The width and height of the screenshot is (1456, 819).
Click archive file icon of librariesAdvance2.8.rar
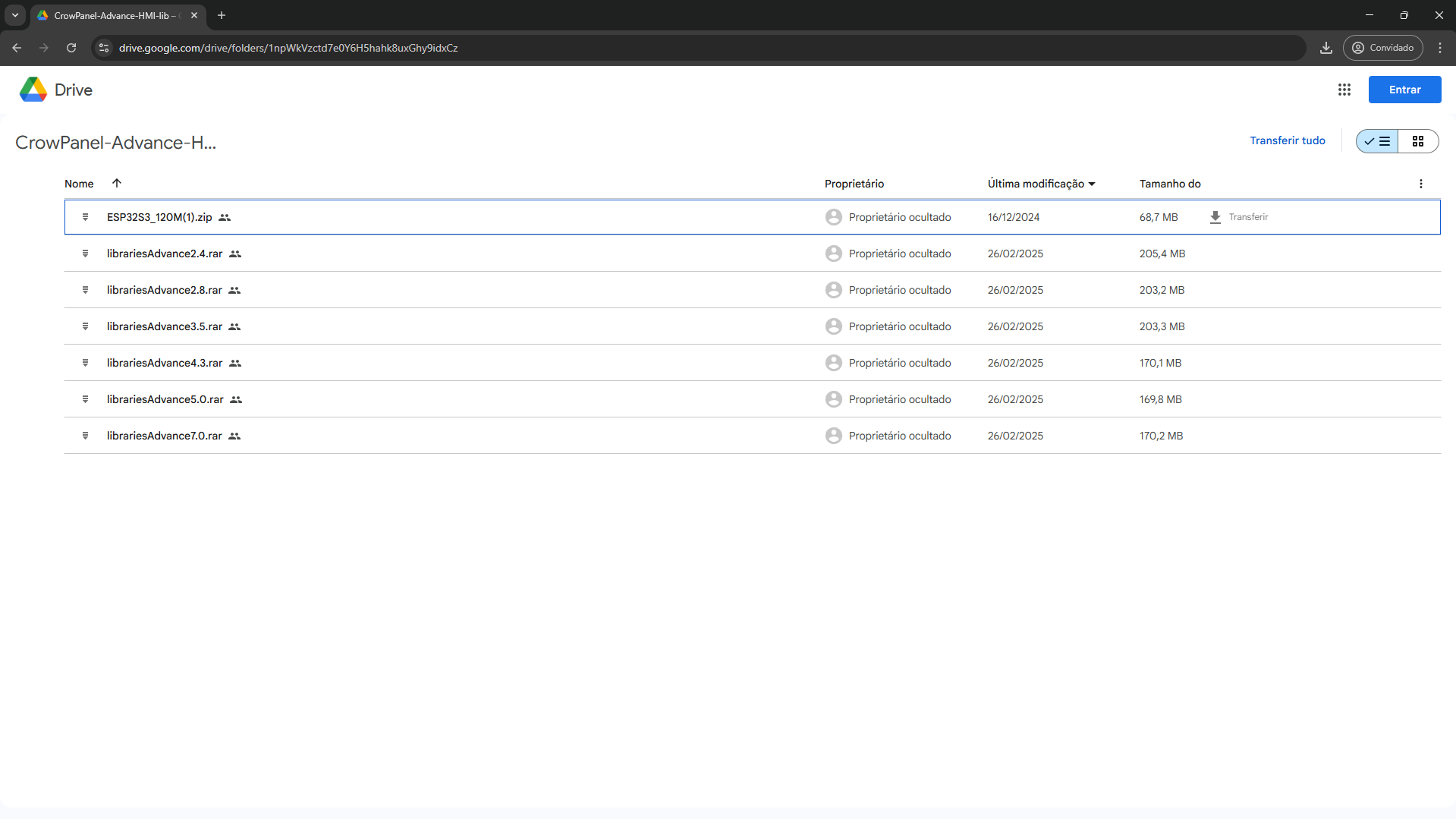click(x=85, y=290)
